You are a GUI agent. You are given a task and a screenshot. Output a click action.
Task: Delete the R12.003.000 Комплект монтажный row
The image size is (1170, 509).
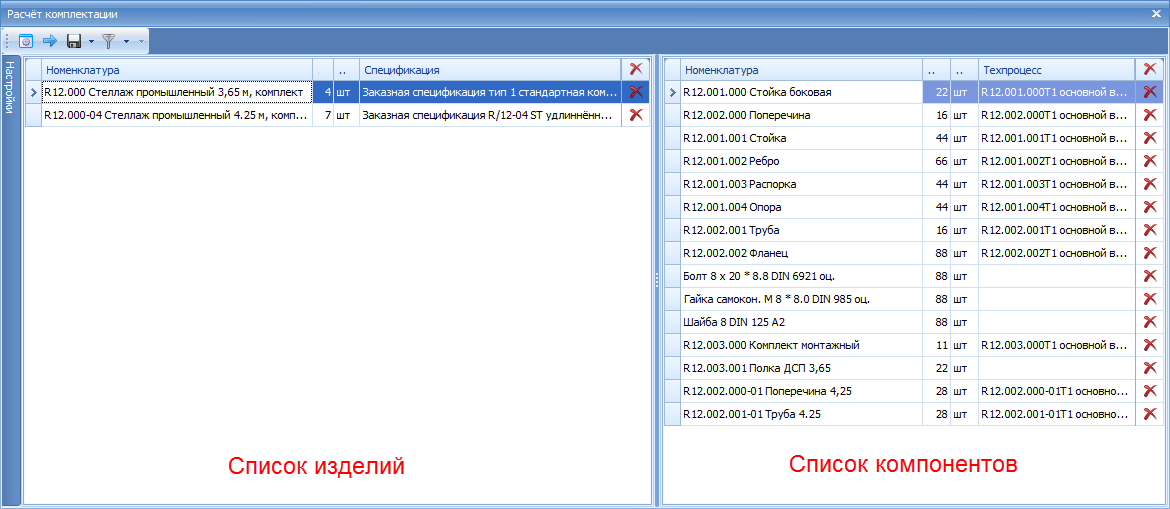pos(1150,346)
